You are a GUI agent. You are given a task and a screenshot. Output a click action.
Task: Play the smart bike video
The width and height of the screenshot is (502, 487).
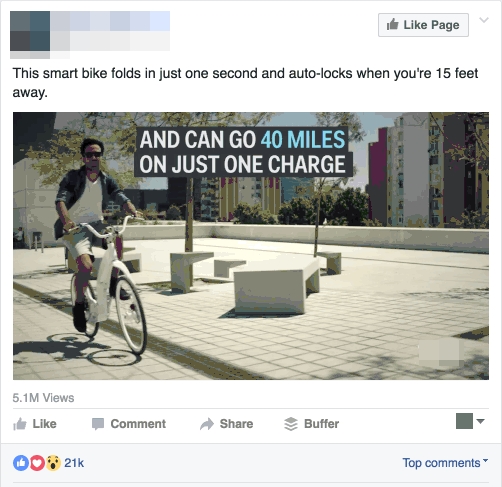[x=251, y=246]
